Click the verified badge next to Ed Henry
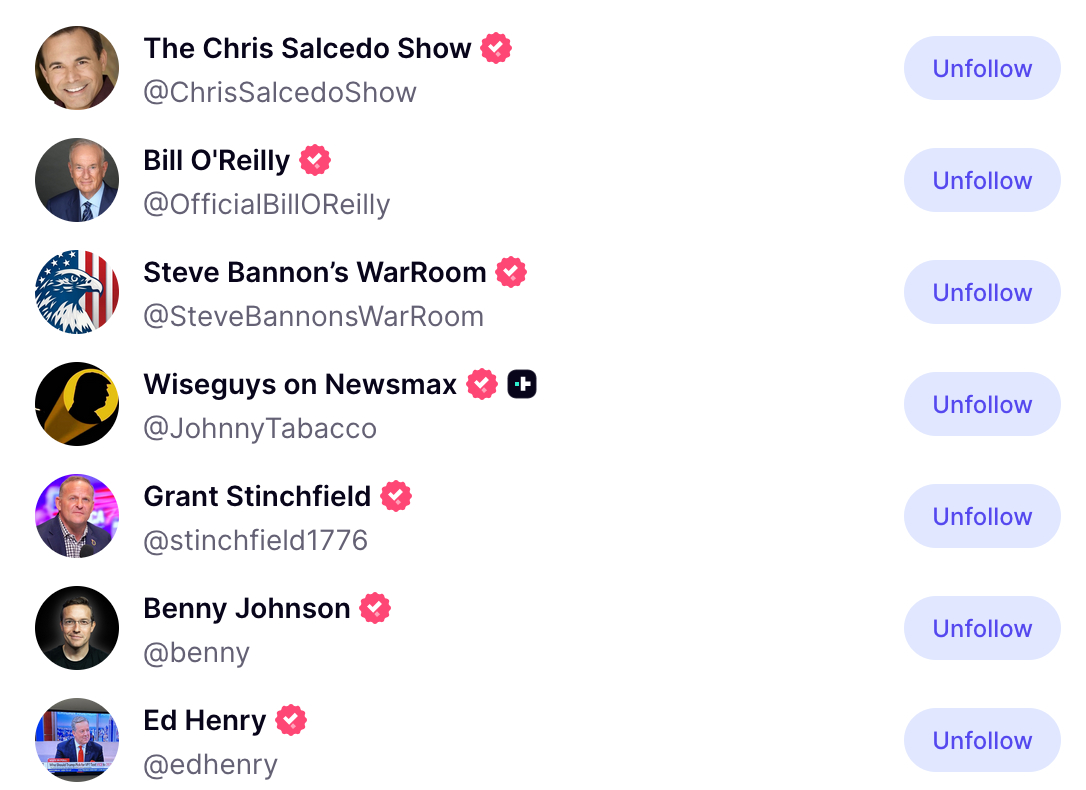Screen dimensions: 1086x790 [291, 720]
